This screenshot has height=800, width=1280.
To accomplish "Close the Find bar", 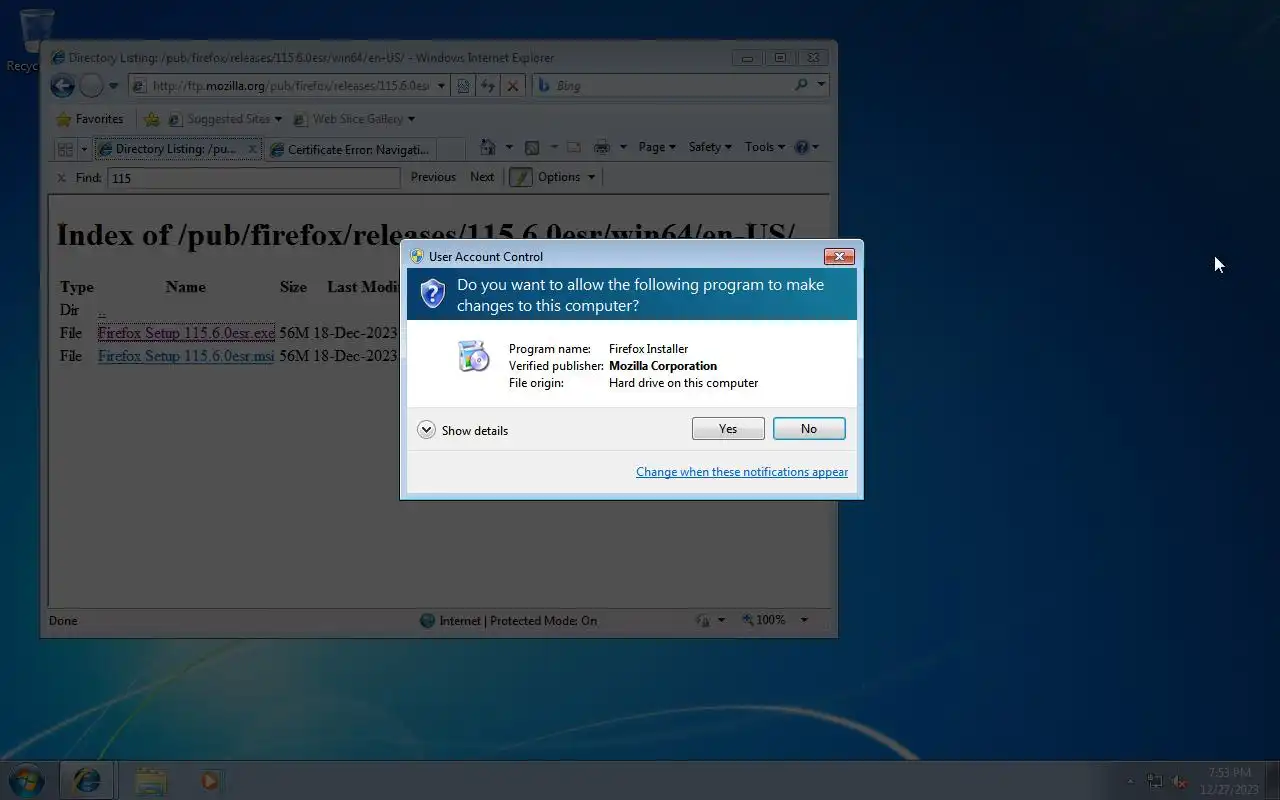I will pyautogui.click(x=61, y=178).
